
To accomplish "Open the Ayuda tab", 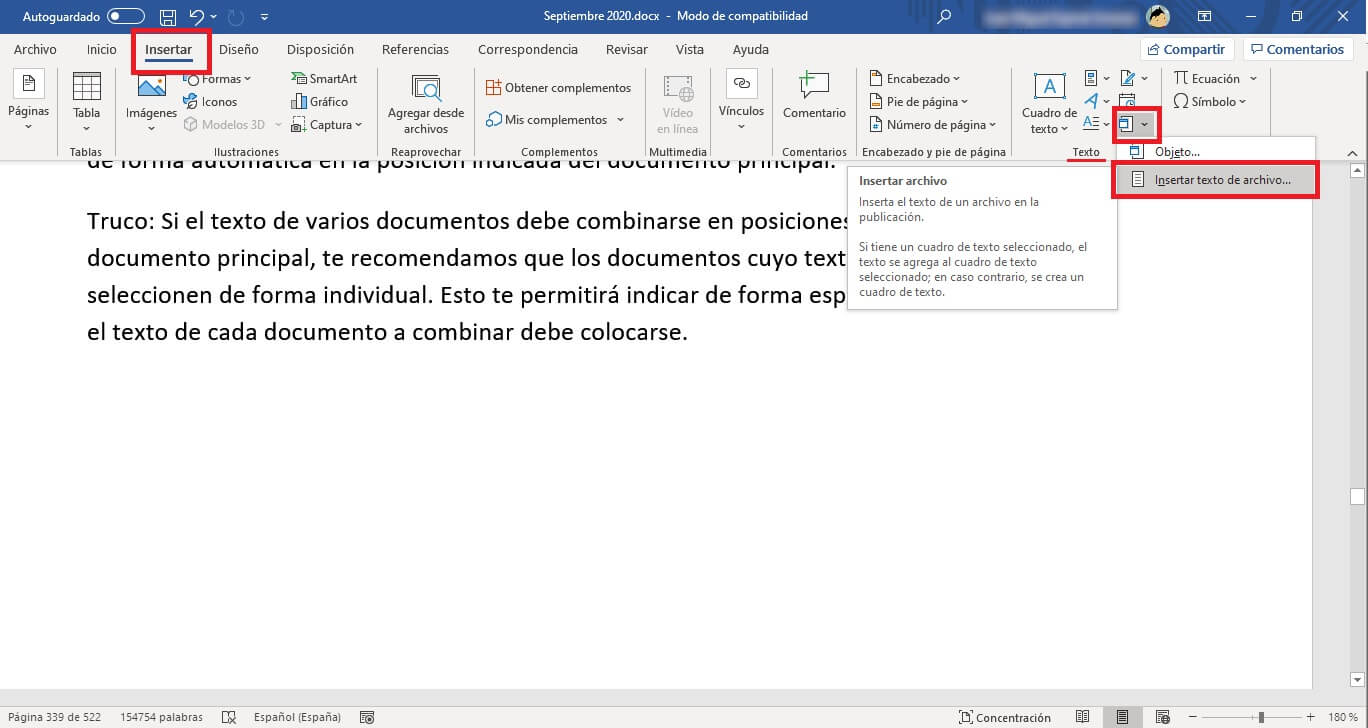I will click(x=750, y=49).
